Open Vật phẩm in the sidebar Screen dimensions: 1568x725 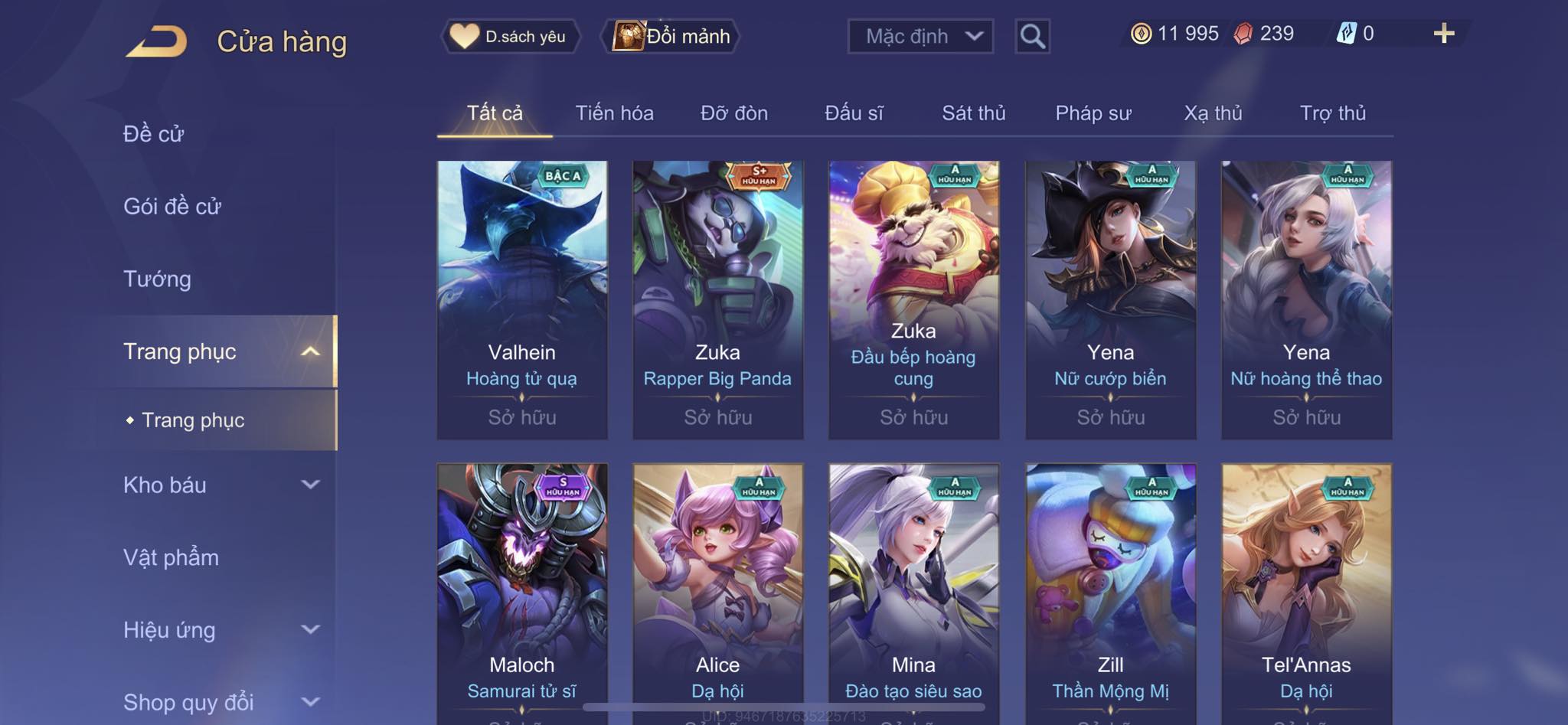tap(171, 557)
